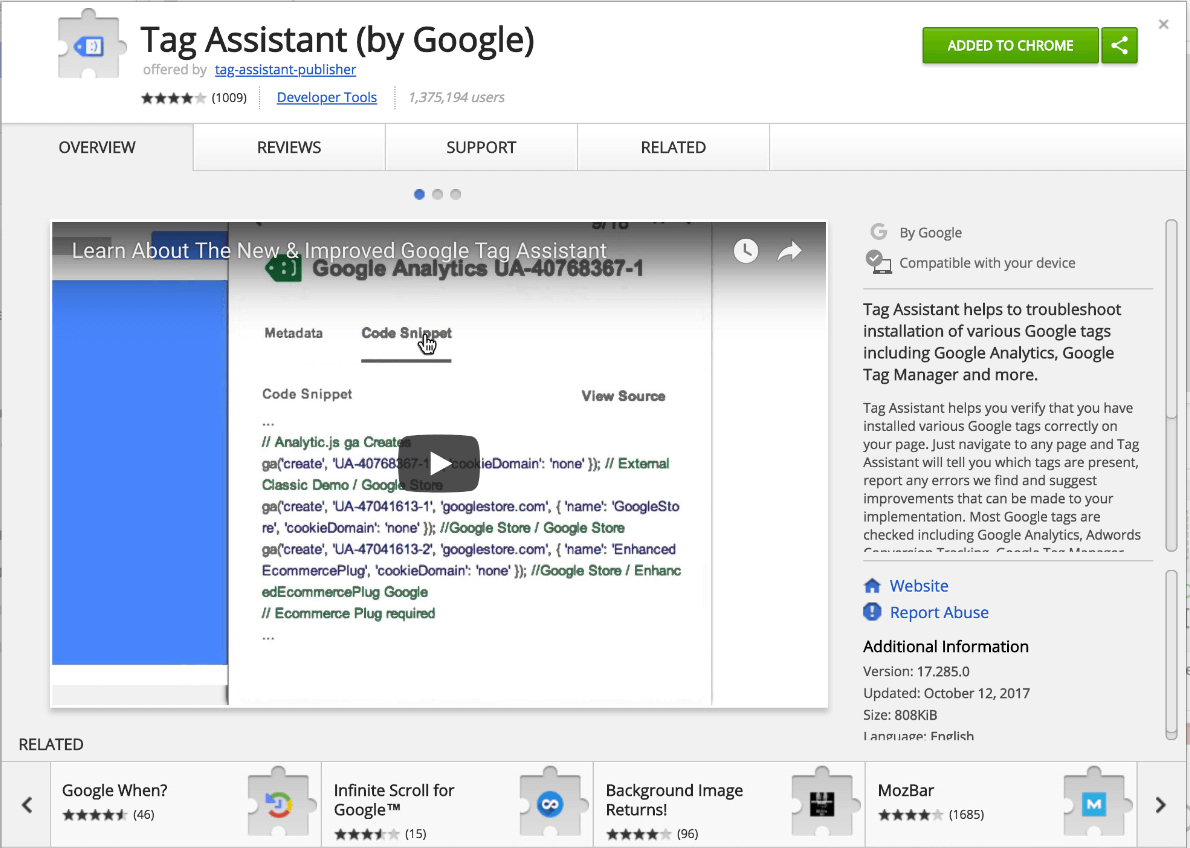Show previous related extensions

pyautogui.click(x=27, y=805)
